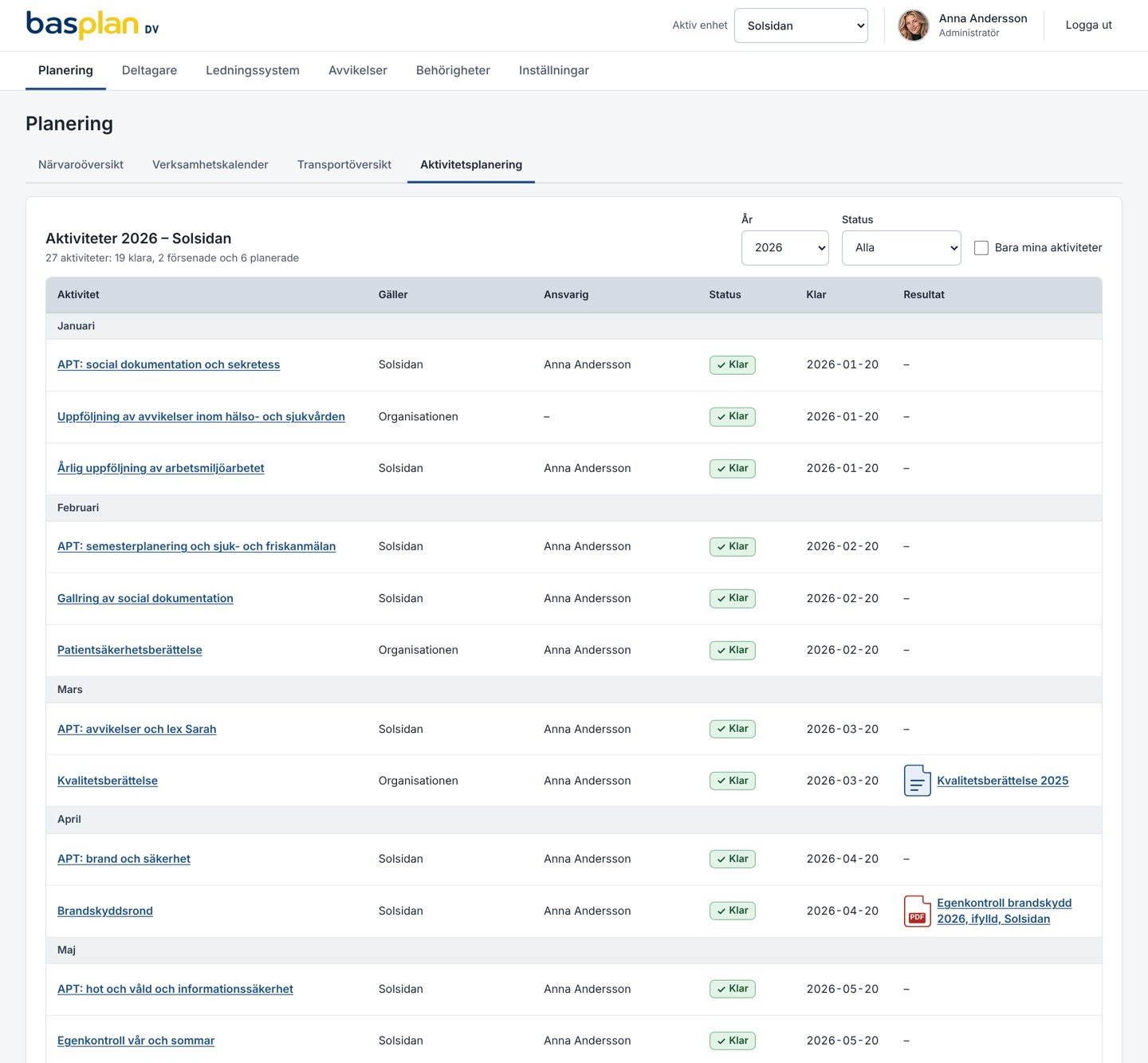The image size is (1148, 1063).
Task: Select the Aktivitetsplanering tab
Action: click(x=471, y=164)
